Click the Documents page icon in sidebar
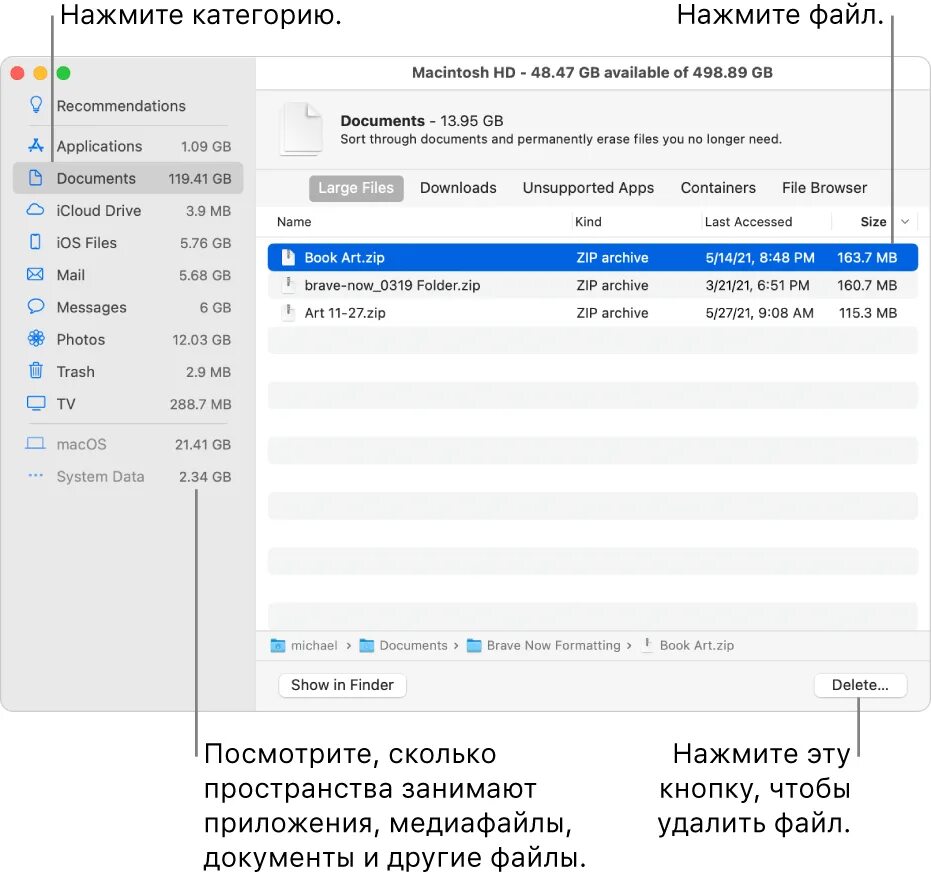The width and height of the screenshot is (931, 883). click(x=36, y=178)
